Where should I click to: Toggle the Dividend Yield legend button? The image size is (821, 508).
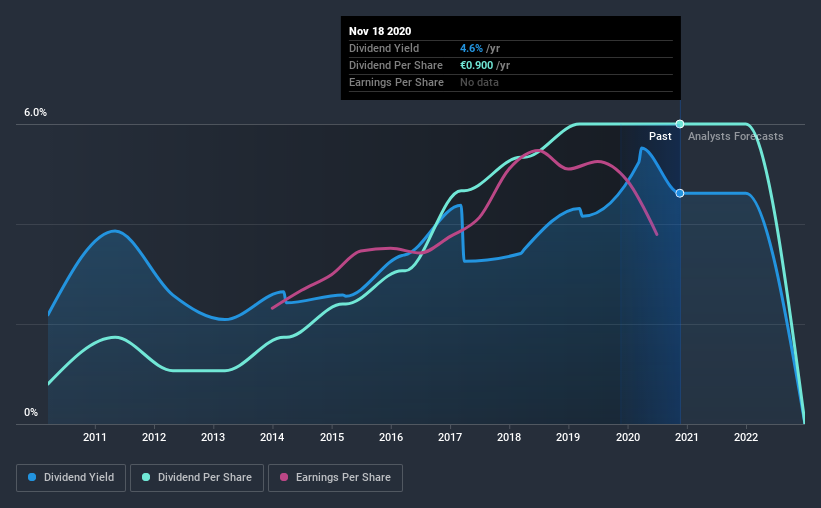pyautogui.click(x=71, y=478)
